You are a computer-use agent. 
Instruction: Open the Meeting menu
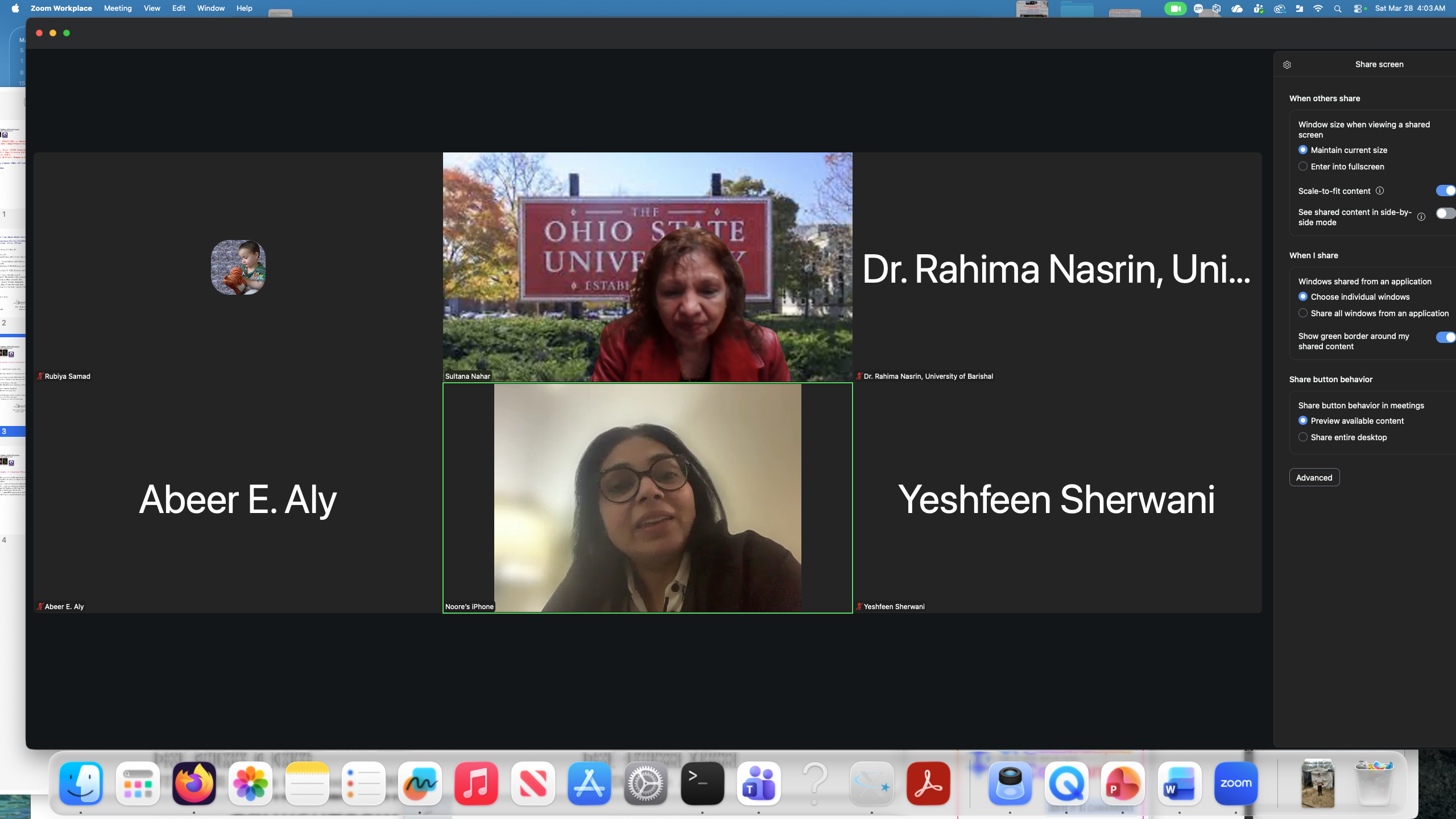tap(118, 9)
